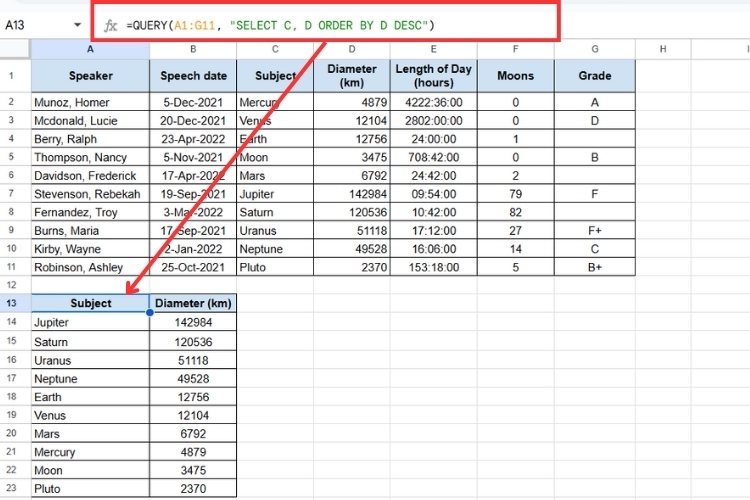750x500 pixels.
Task: Click date cell 20-Dec-2021
Action: (193, 121)
